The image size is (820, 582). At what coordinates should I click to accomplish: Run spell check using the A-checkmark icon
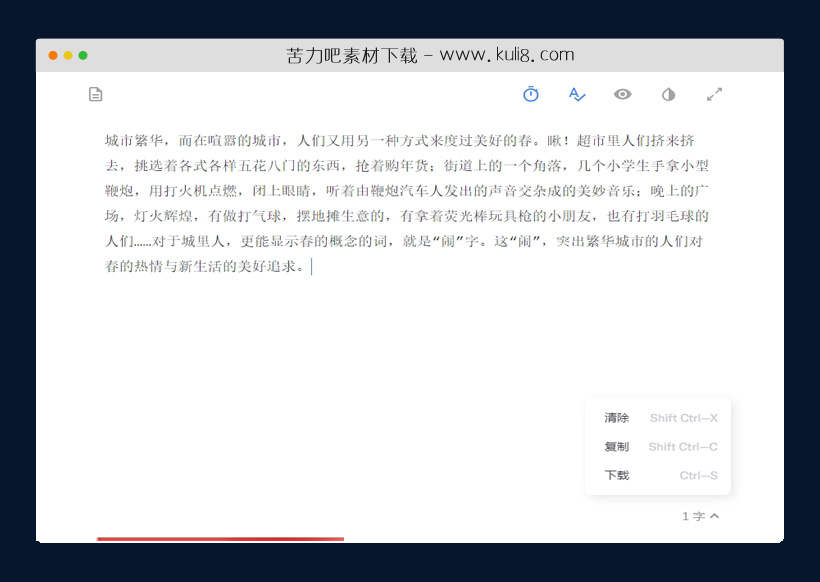click(x=577, y=93)
